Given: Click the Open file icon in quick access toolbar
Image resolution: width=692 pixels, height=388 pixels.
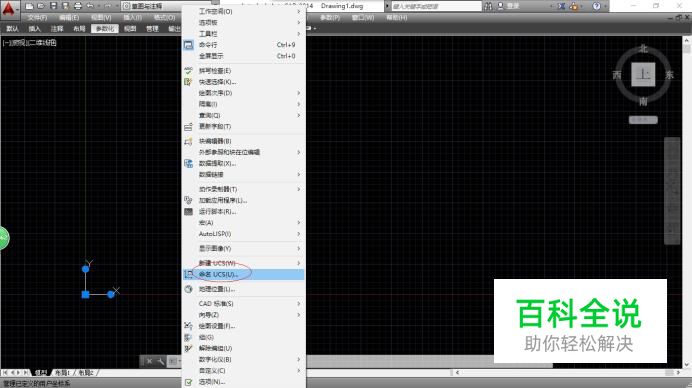Looking at the screenshot, I should pyautogui.click(x=41, y=6).
